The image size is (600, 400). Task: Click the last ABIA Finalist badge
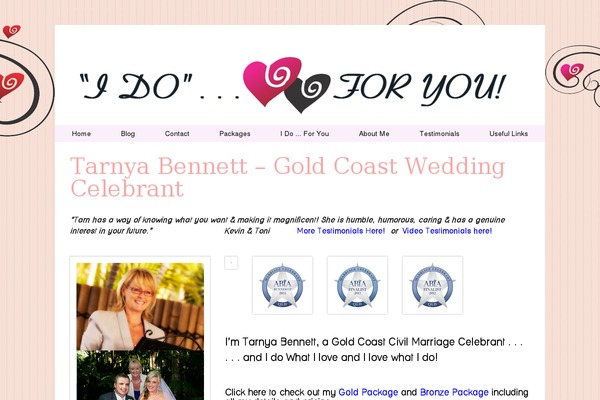point(432,286)
